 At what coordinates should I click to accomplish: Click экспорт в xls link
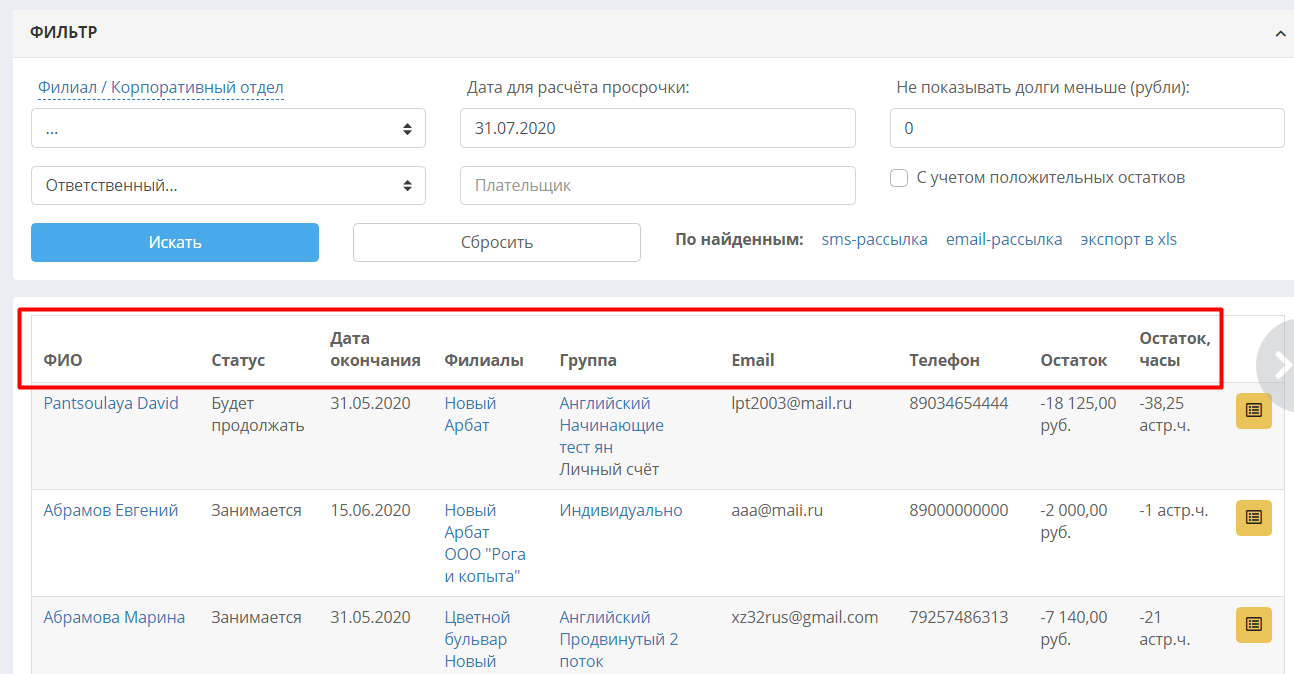[x=1128, y=240]
